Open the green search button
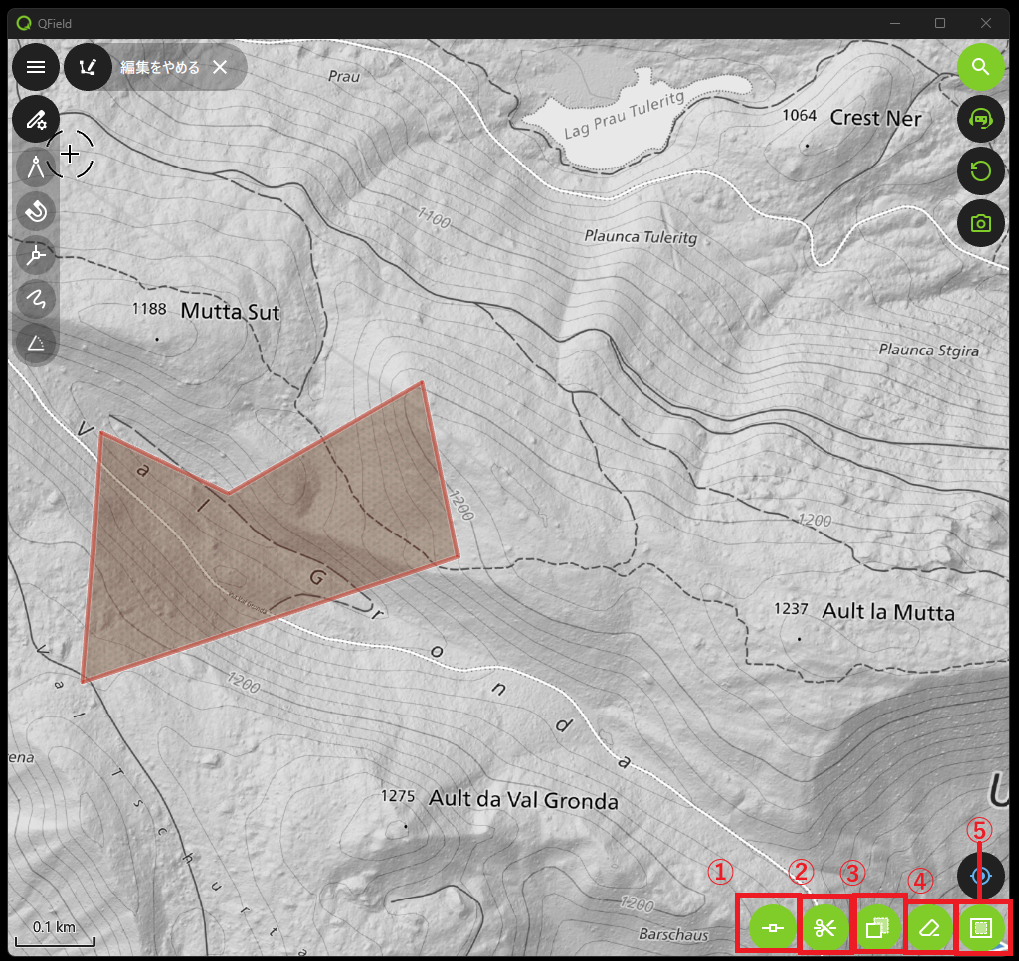 coord(981,67)
